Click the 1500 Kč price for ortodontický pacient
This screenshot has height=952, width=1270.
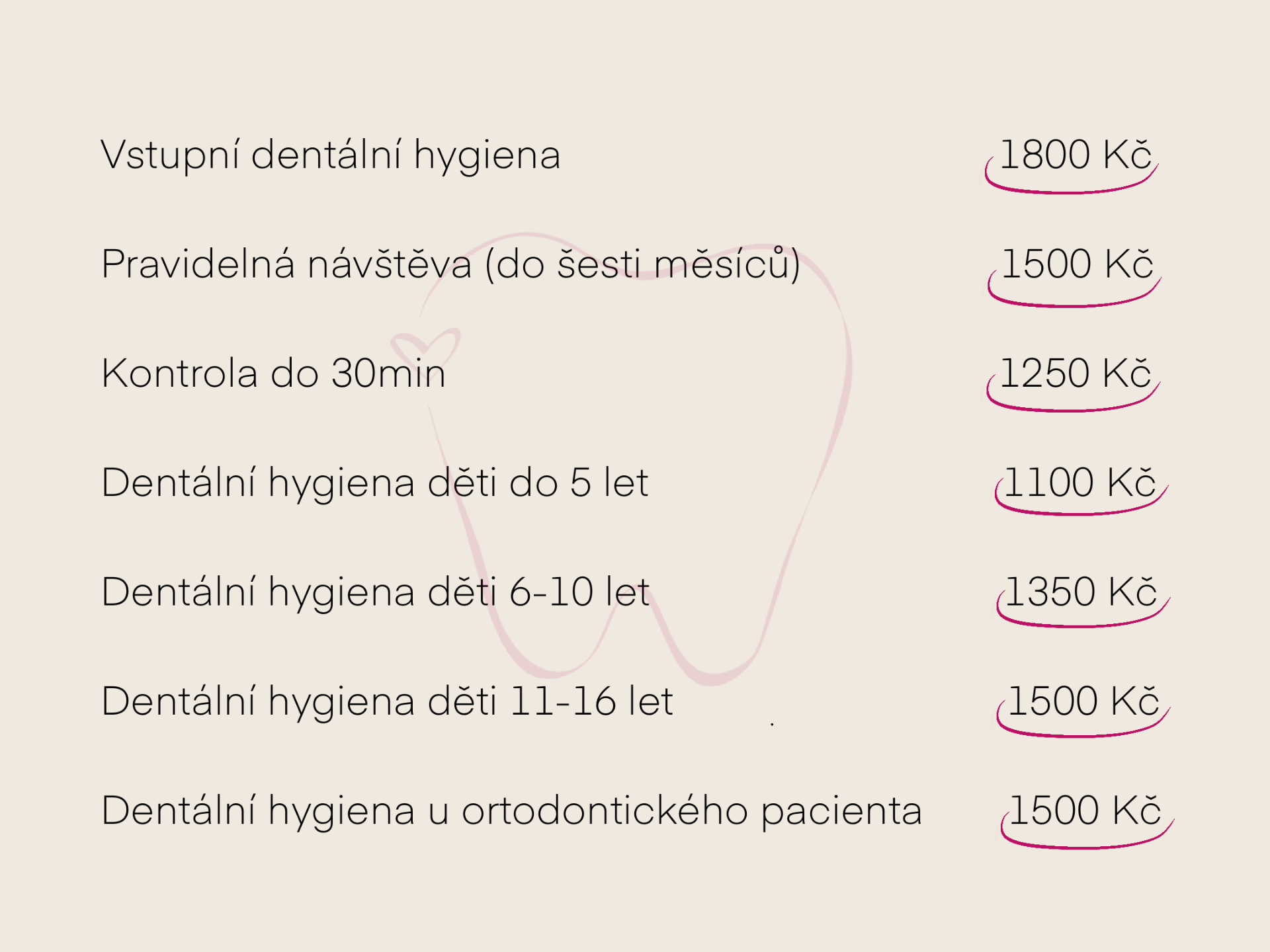click(1085, 811)
